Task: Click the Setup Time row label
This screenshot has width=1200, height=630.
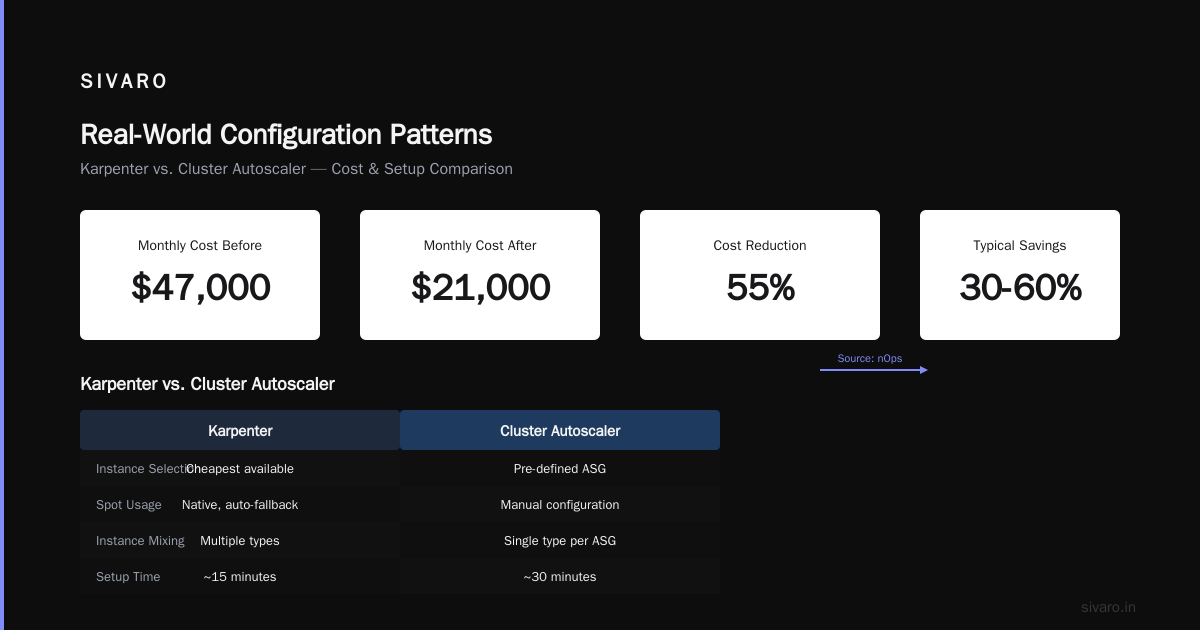Action: pos(128,577)
